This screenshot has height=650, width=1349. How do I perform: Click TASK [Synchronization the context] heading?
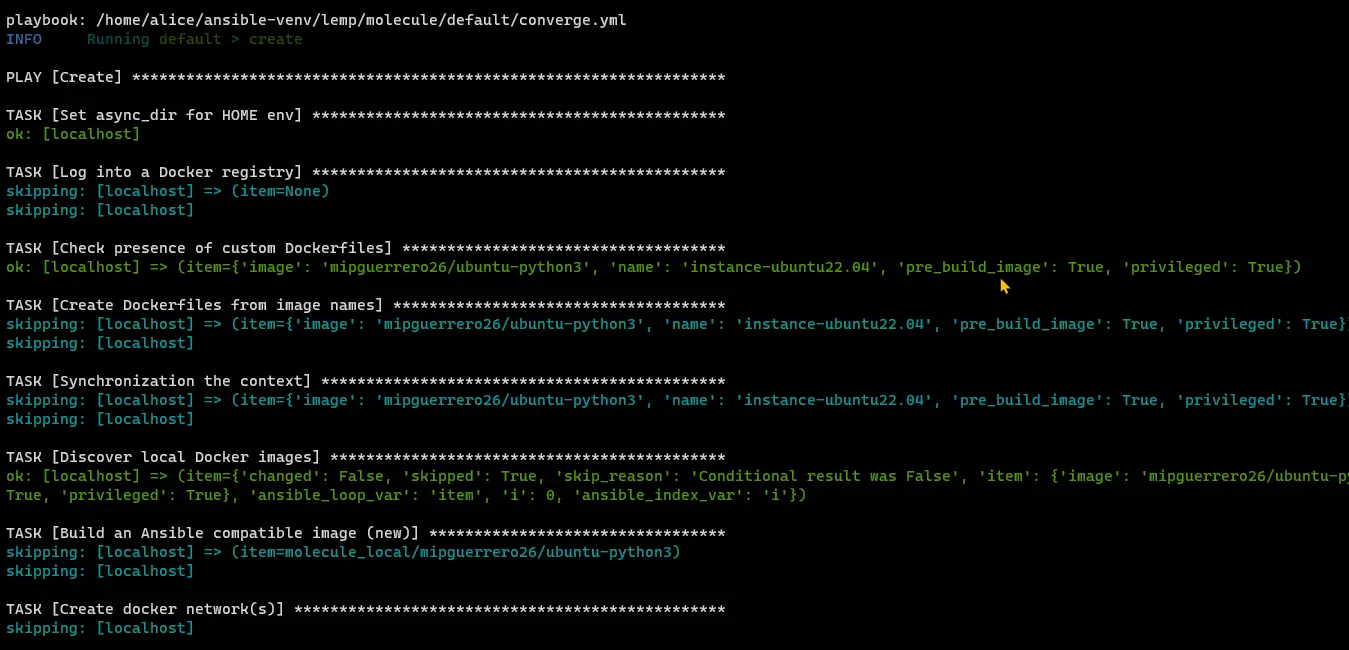pos(366,381)
